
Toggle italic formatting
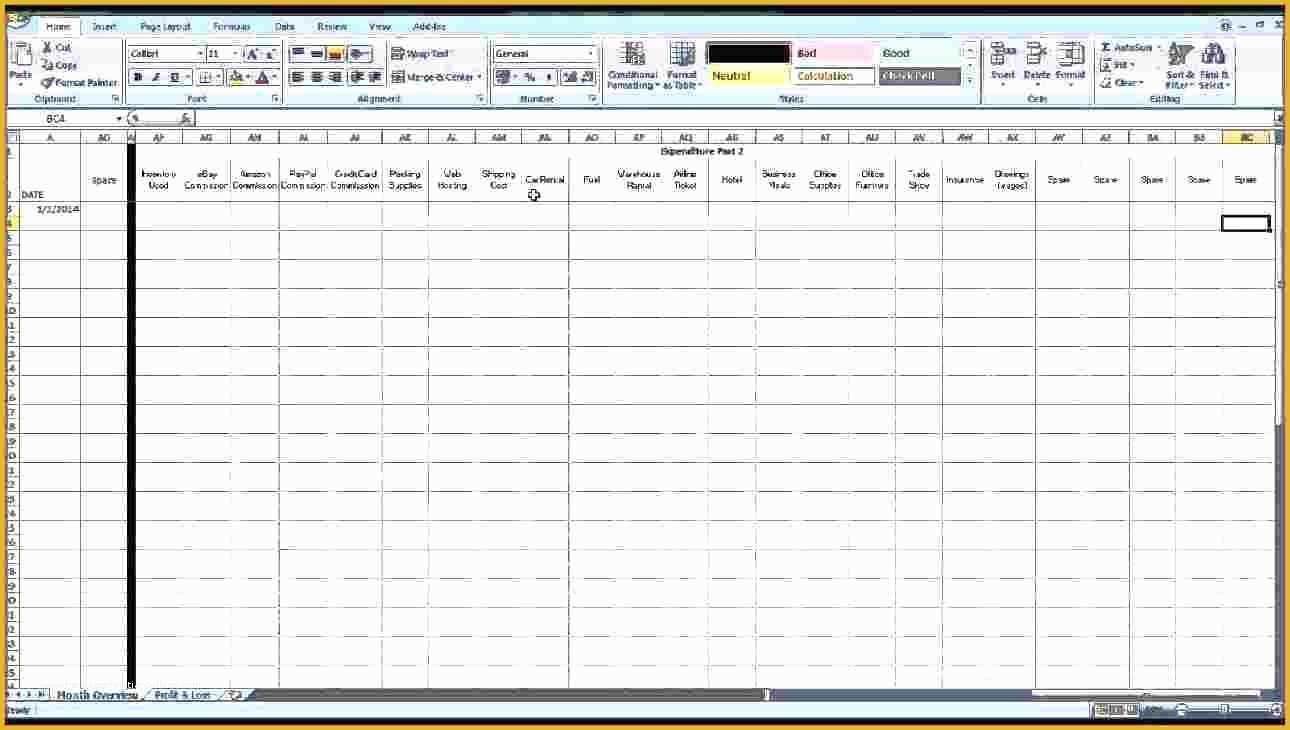click(156, 77)
